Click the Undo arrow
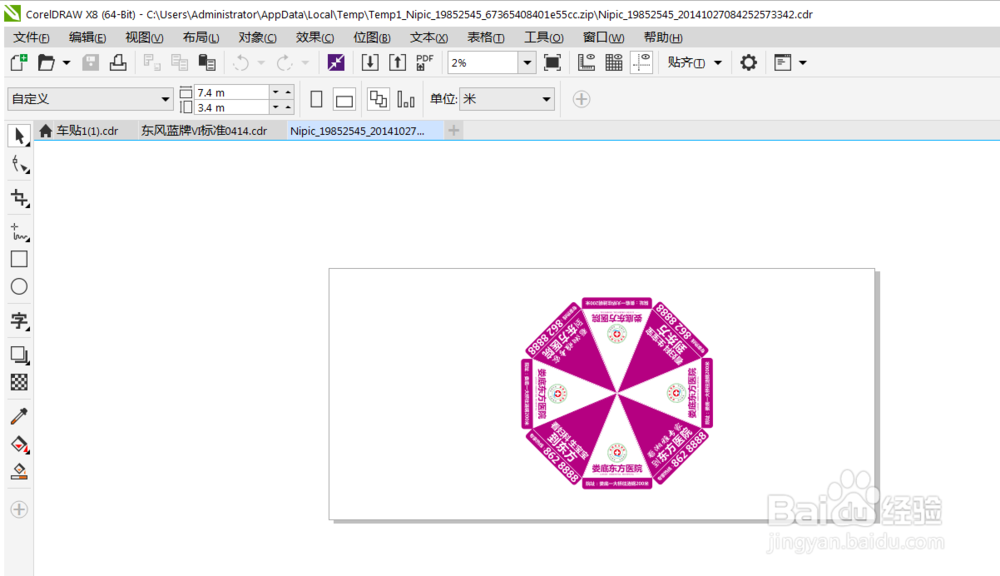The image size is (1000, 576). click(241, 63)
